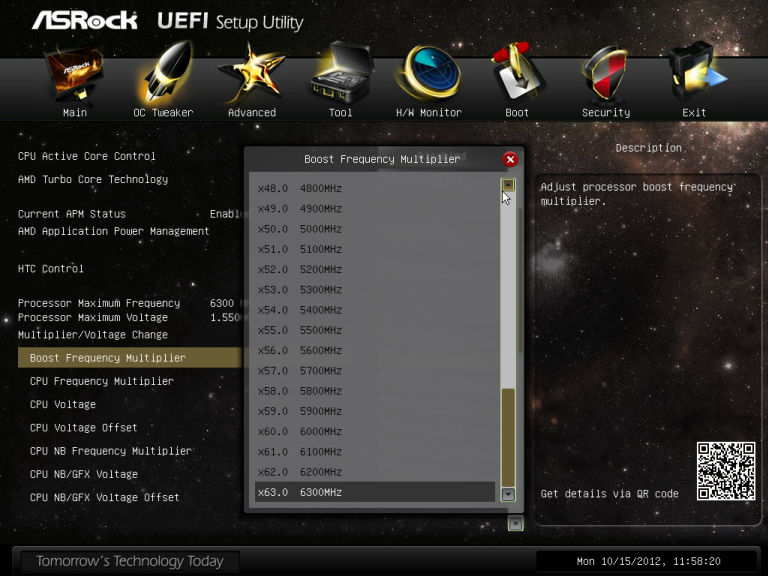Select x55.0 5500MHz multiplier
This screenshot has height=576, width=768.
[375, 330]
